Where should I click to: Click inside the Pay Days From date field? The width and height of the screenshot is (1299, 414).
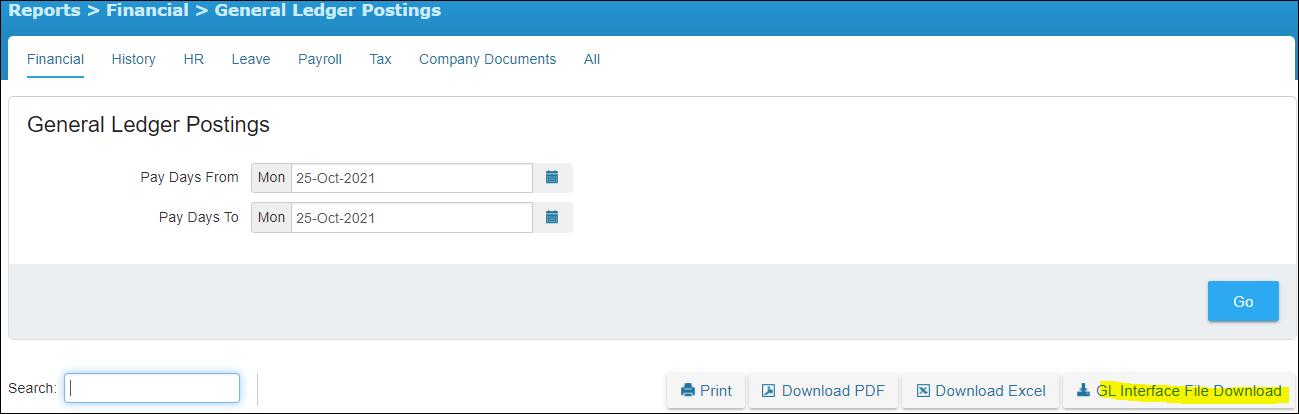click(412, 178)
